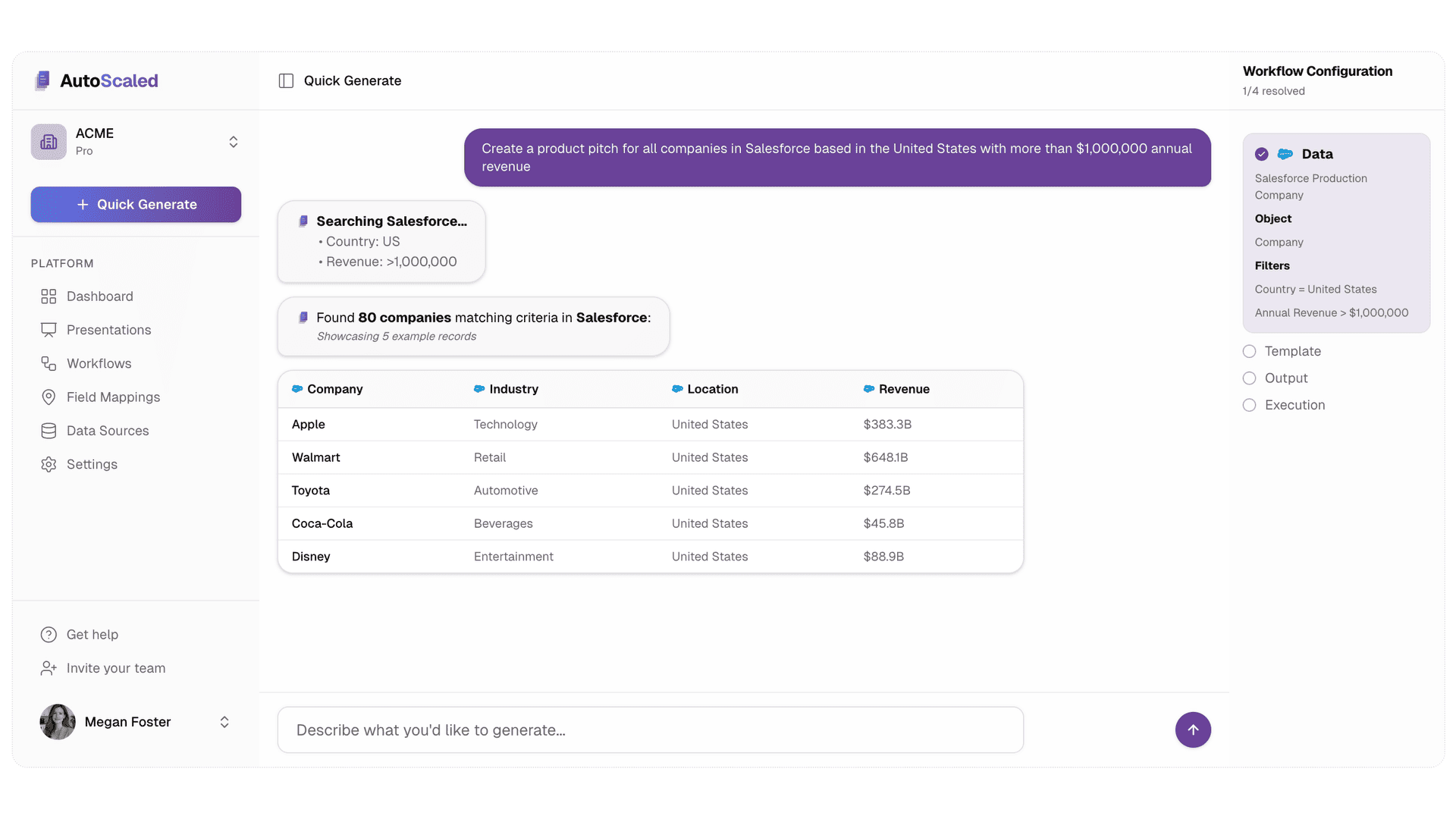Toggle the sidebar panel icon
Screen dimensions: 1456x819
coord(286,81)
